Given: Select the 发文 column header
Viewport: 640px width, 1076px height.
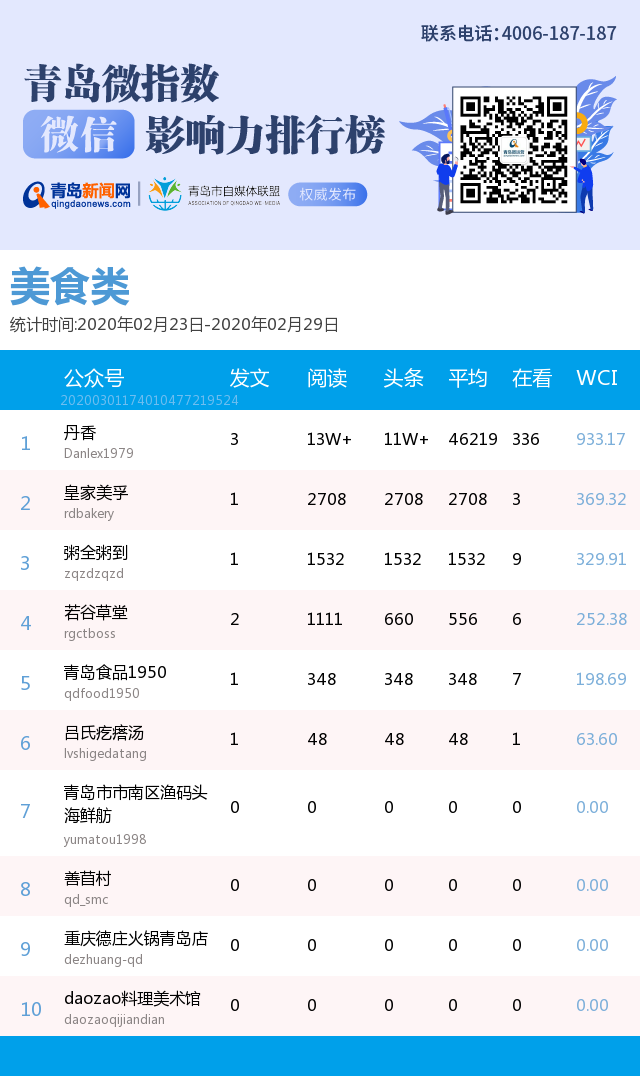Looking at the screenshot, I should coord(249,378).
